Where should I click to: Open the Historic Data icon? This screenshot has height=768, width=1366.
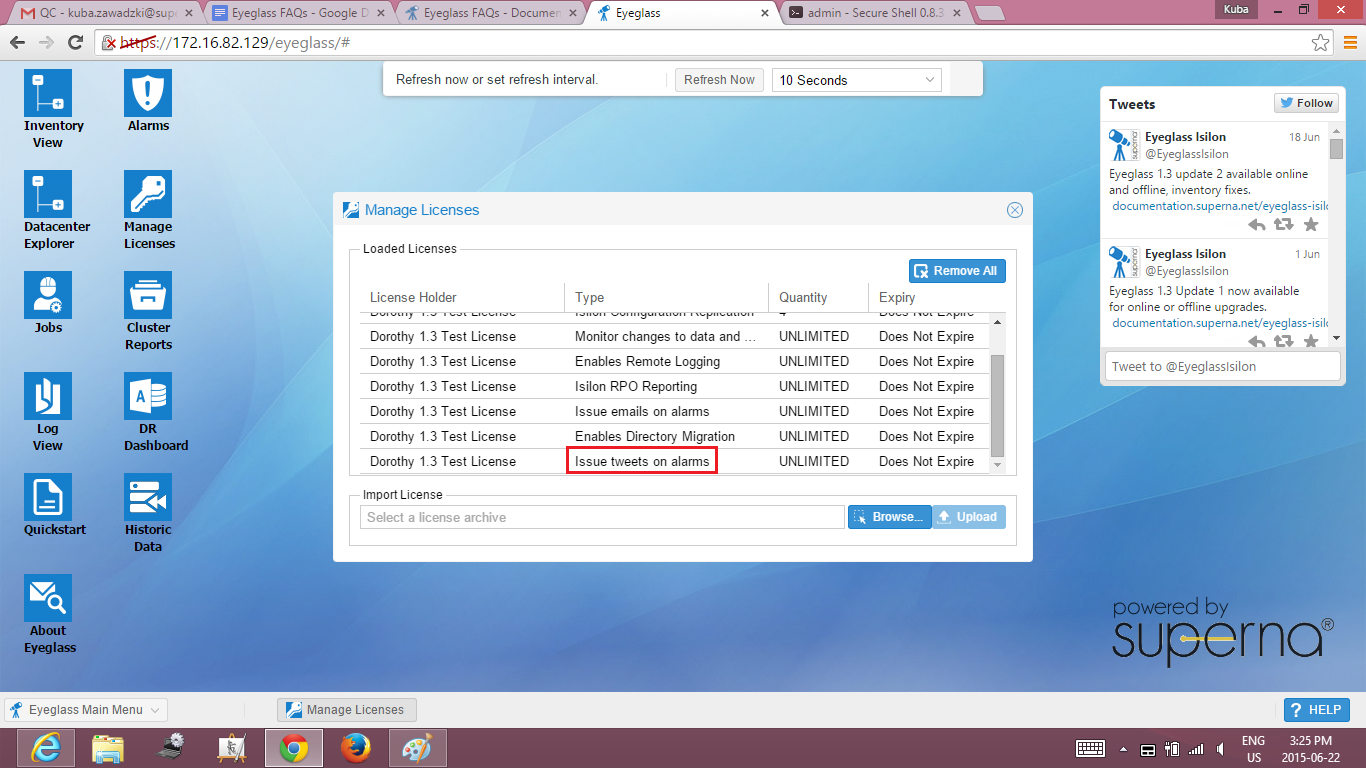click(x=148, y=497)
